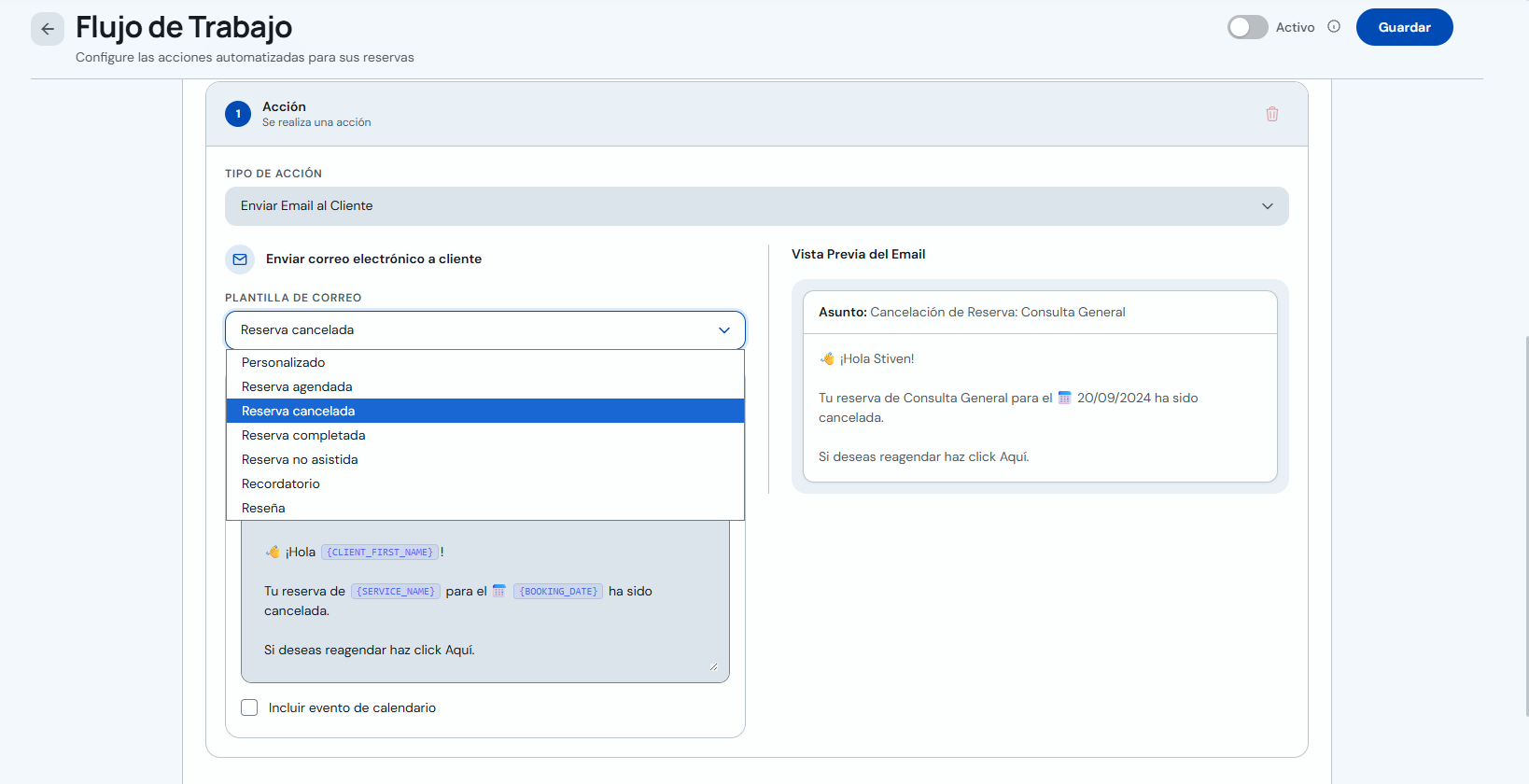Click the Vista Previa del Email heading
The image size is (1529, 784).
tap(859, 254)
